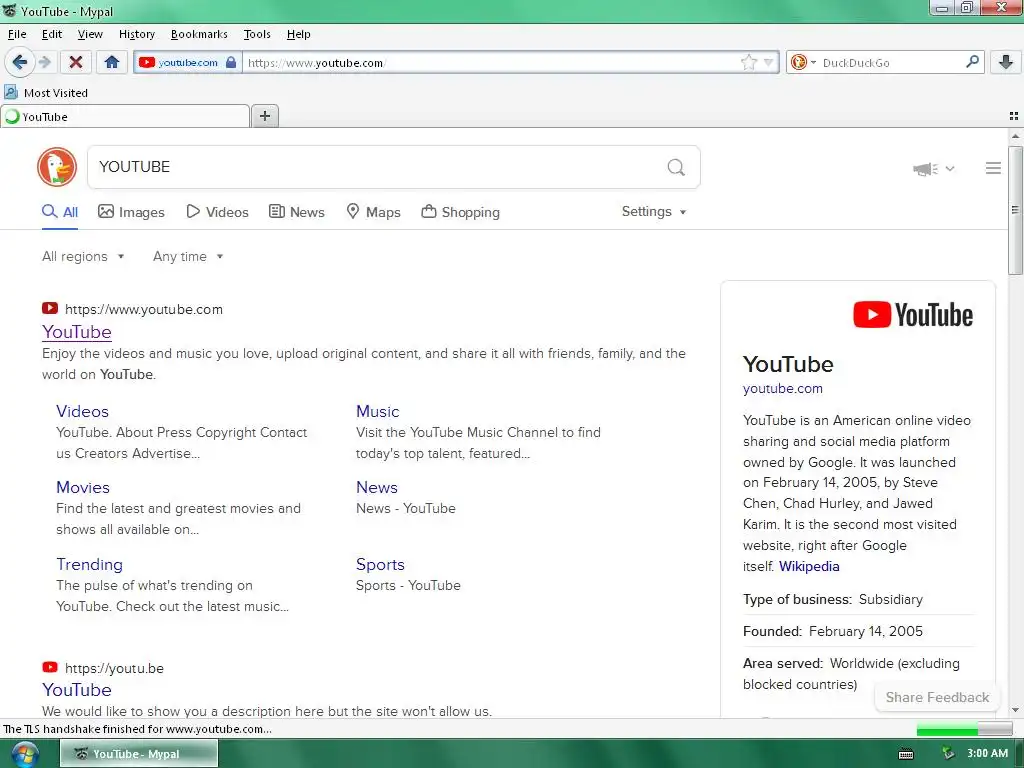This screenshot has width=1024, height=768.
Task: Click the YouTube - Mypal taskbar button
Action: tap(138, 754)
